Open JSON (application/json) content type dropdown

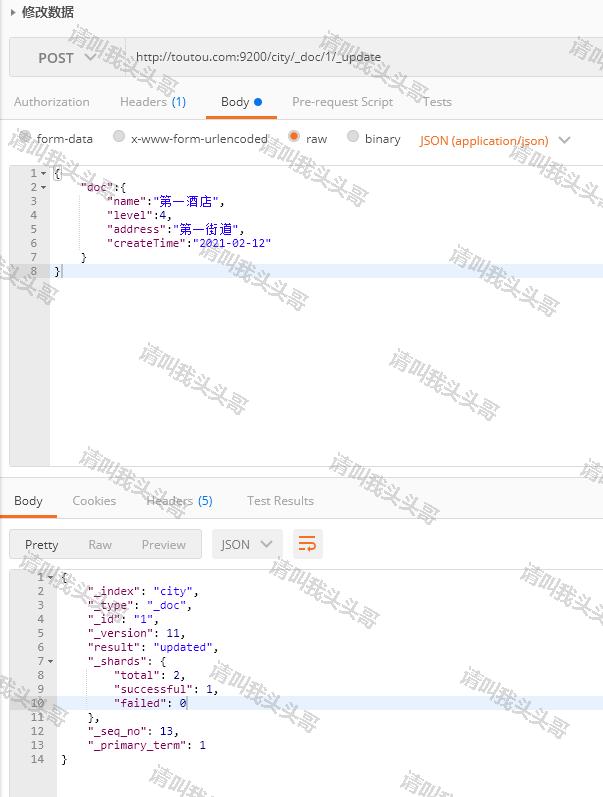click(495, 140)
